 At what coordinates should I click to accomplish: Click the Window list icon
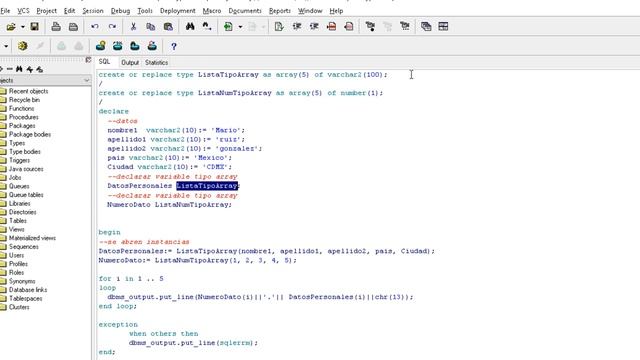(426, 27)
